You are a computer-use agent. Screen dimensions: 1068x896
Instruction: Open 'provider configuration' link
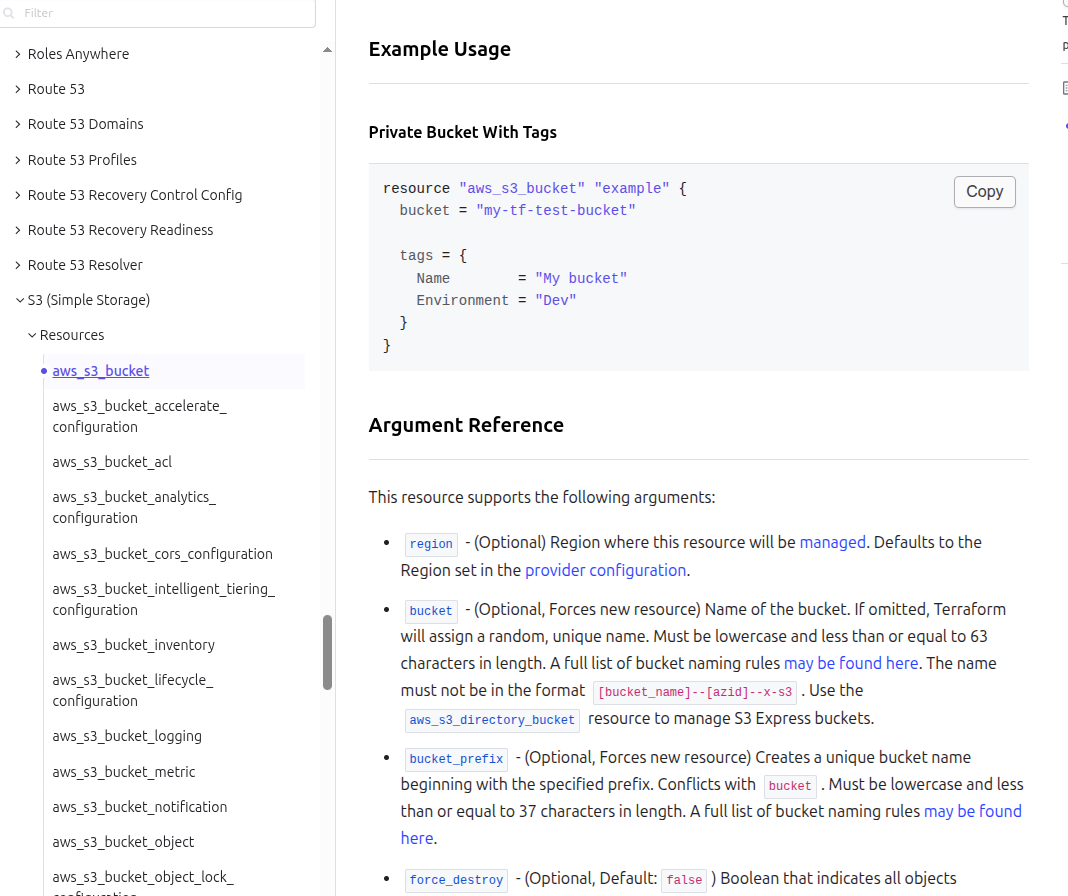coord(606,570)
